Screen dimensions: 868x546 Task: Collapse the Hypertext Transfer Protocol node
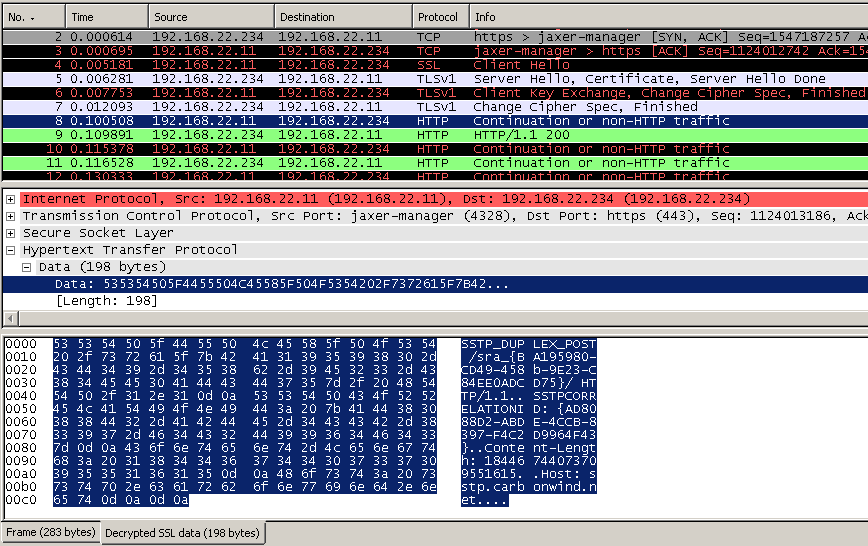pyautogui.click(x=10, y=250)
